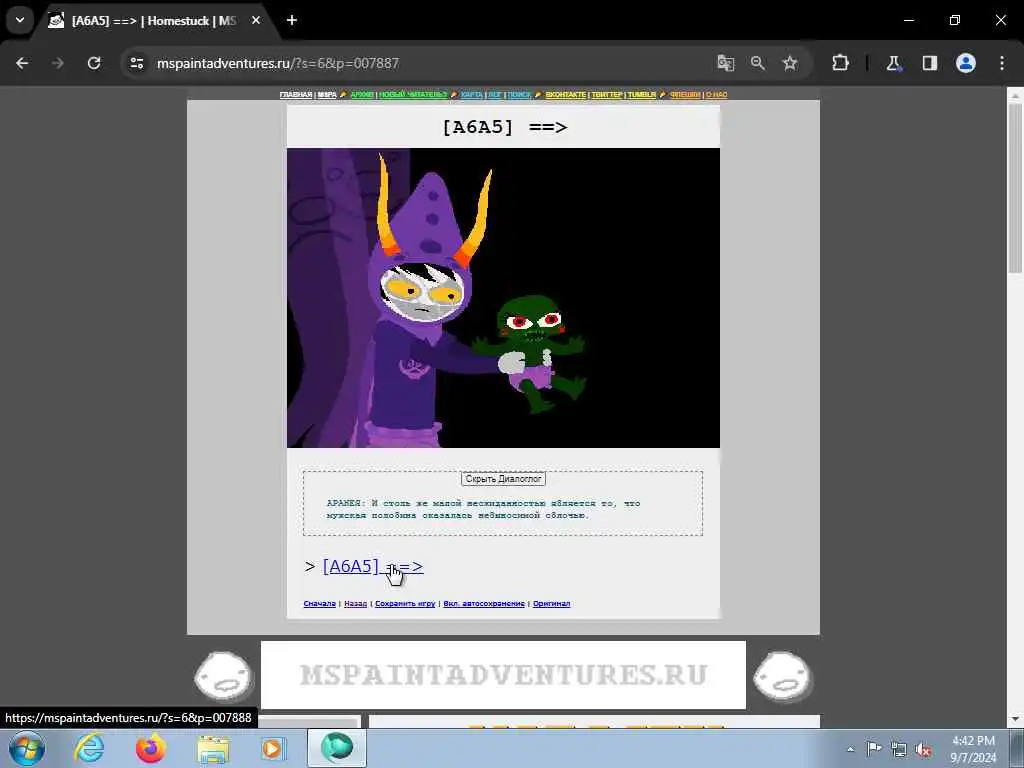Image resolution: width=1024 pixels, height=768 pixels.
Task: Launch Firefox from the taskbar
Action: point(150,748)
